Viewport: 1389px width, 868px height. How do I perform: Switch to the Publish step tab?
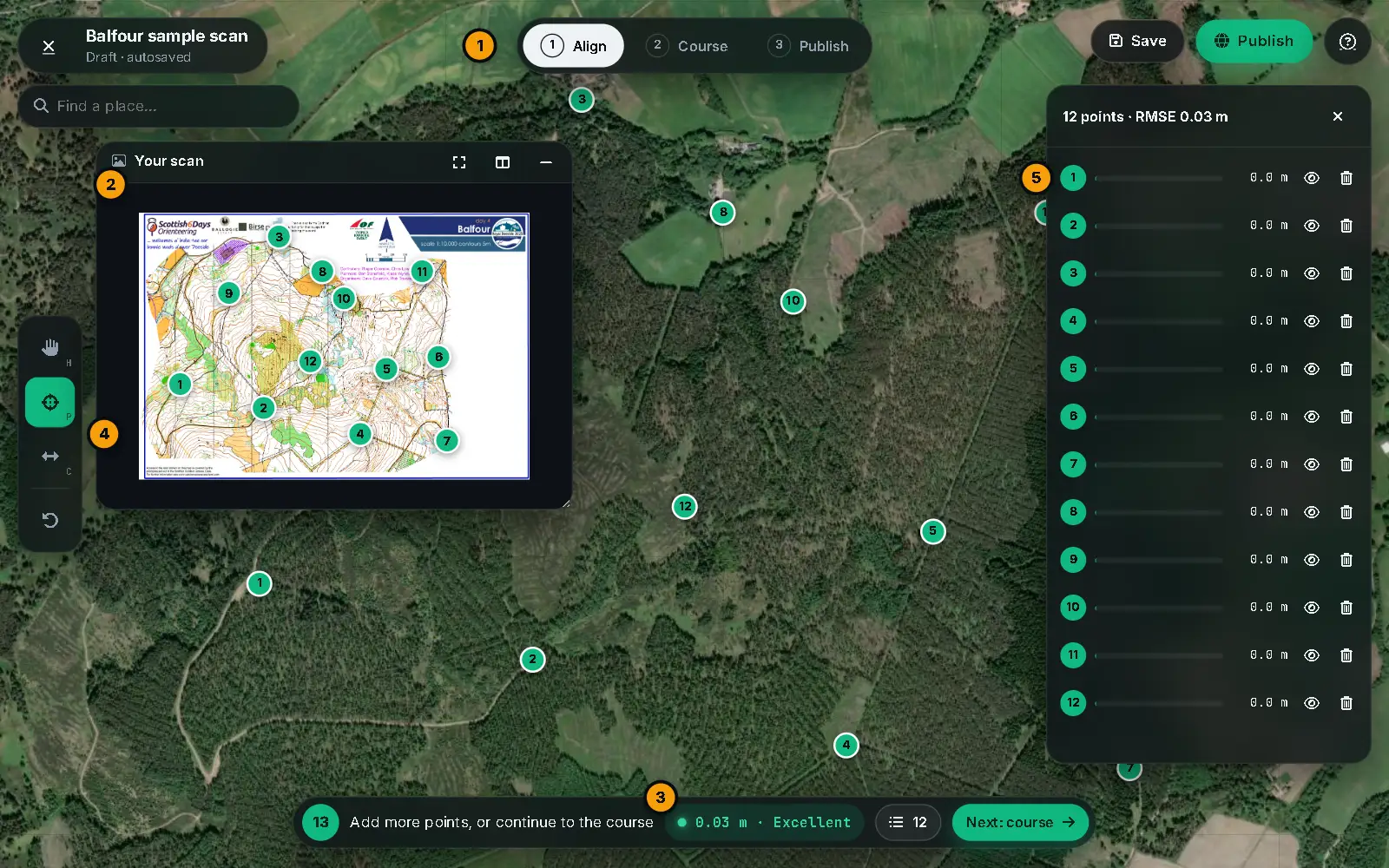point(809,46)
